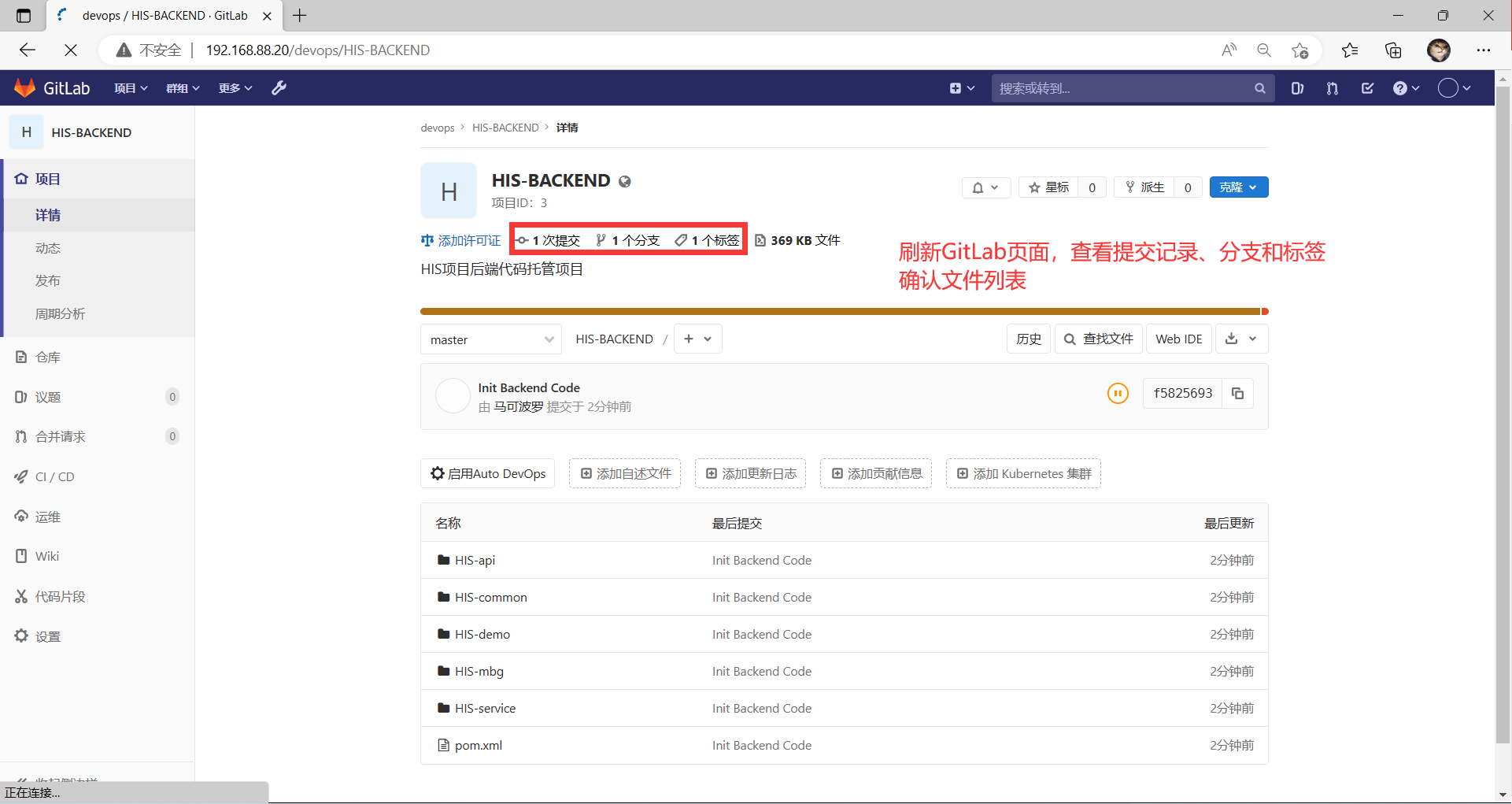The image size is (1512, 804).
Task: Click the Web IDE button
Action: (x=1178, y=339)
